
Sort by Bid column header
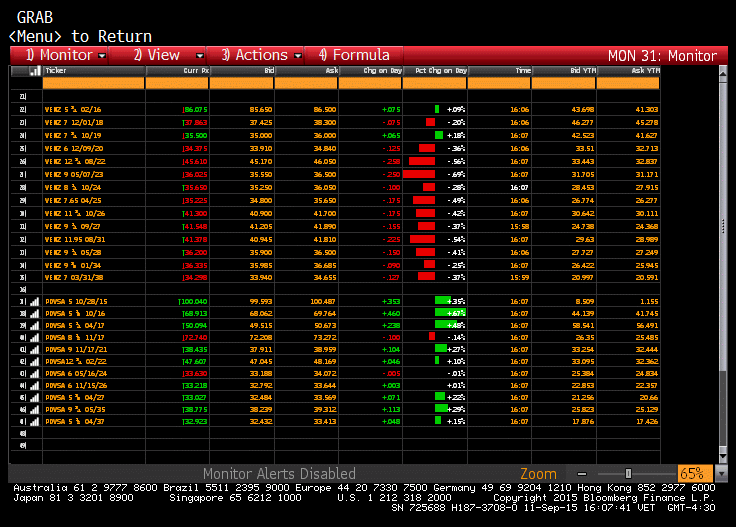[242, 71]
